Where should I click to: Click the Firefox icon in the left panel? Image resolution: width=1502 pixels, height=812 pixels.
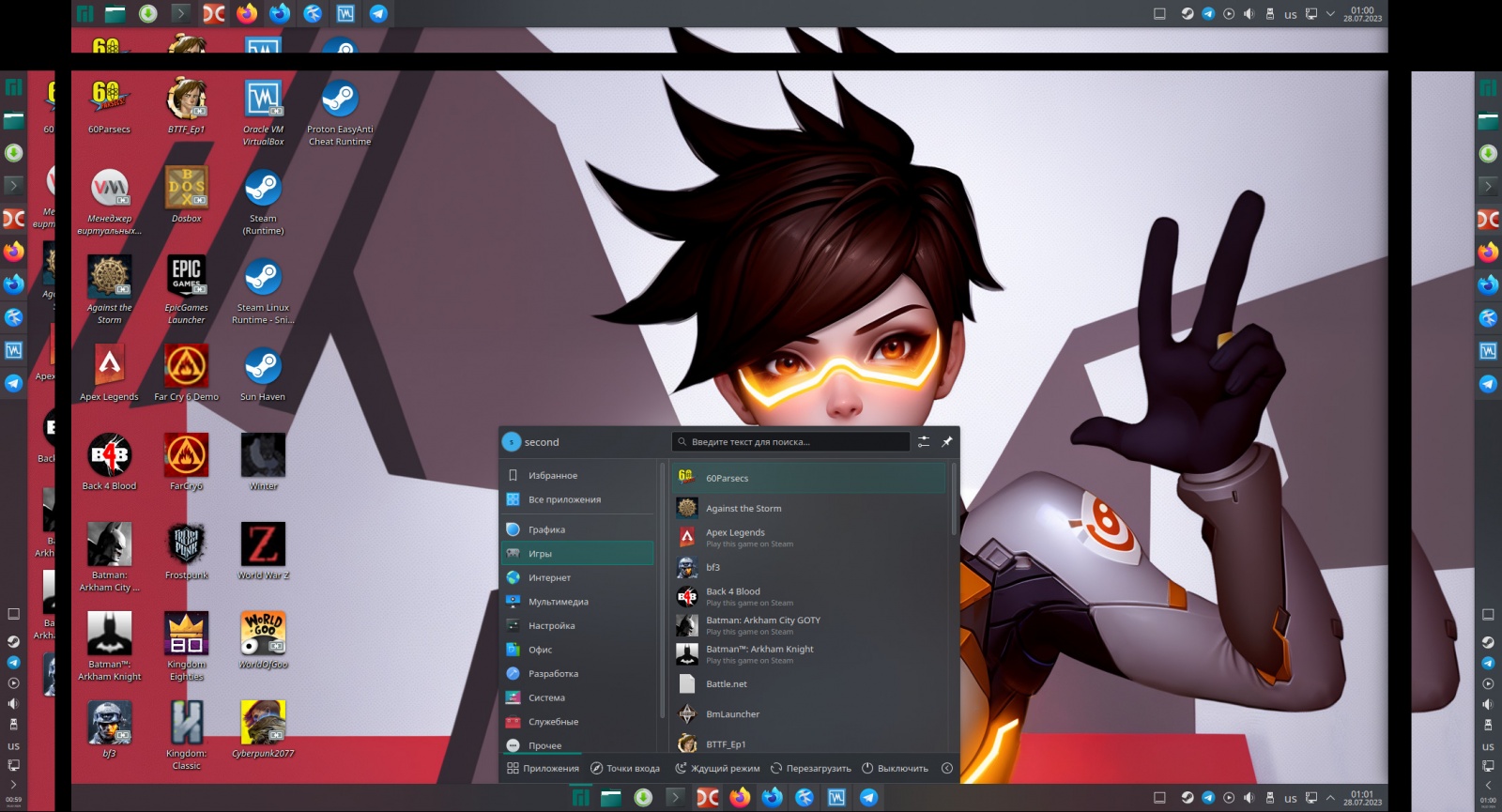click(13, 252)
